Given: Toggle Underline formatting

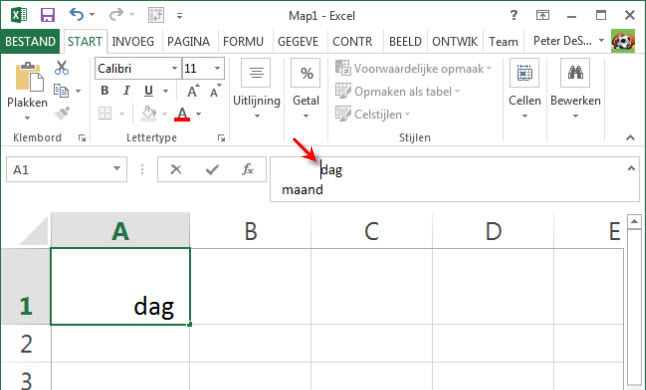Looking at the screenshot, I should pyautogui.click(x=148, y=91).
